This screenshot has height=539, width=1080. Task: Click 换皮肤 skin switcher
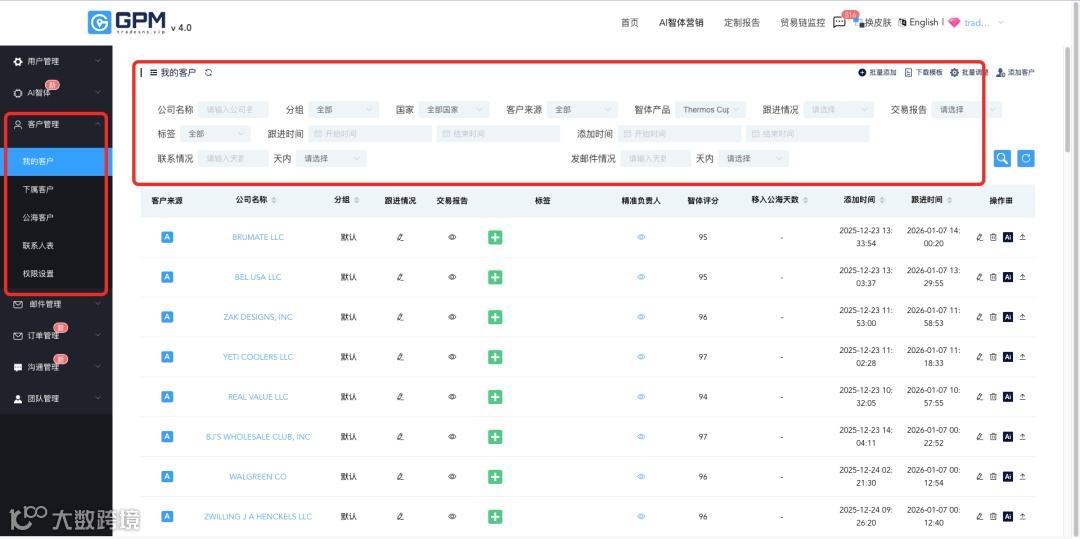pyautogui.click(x=873, y=23)
